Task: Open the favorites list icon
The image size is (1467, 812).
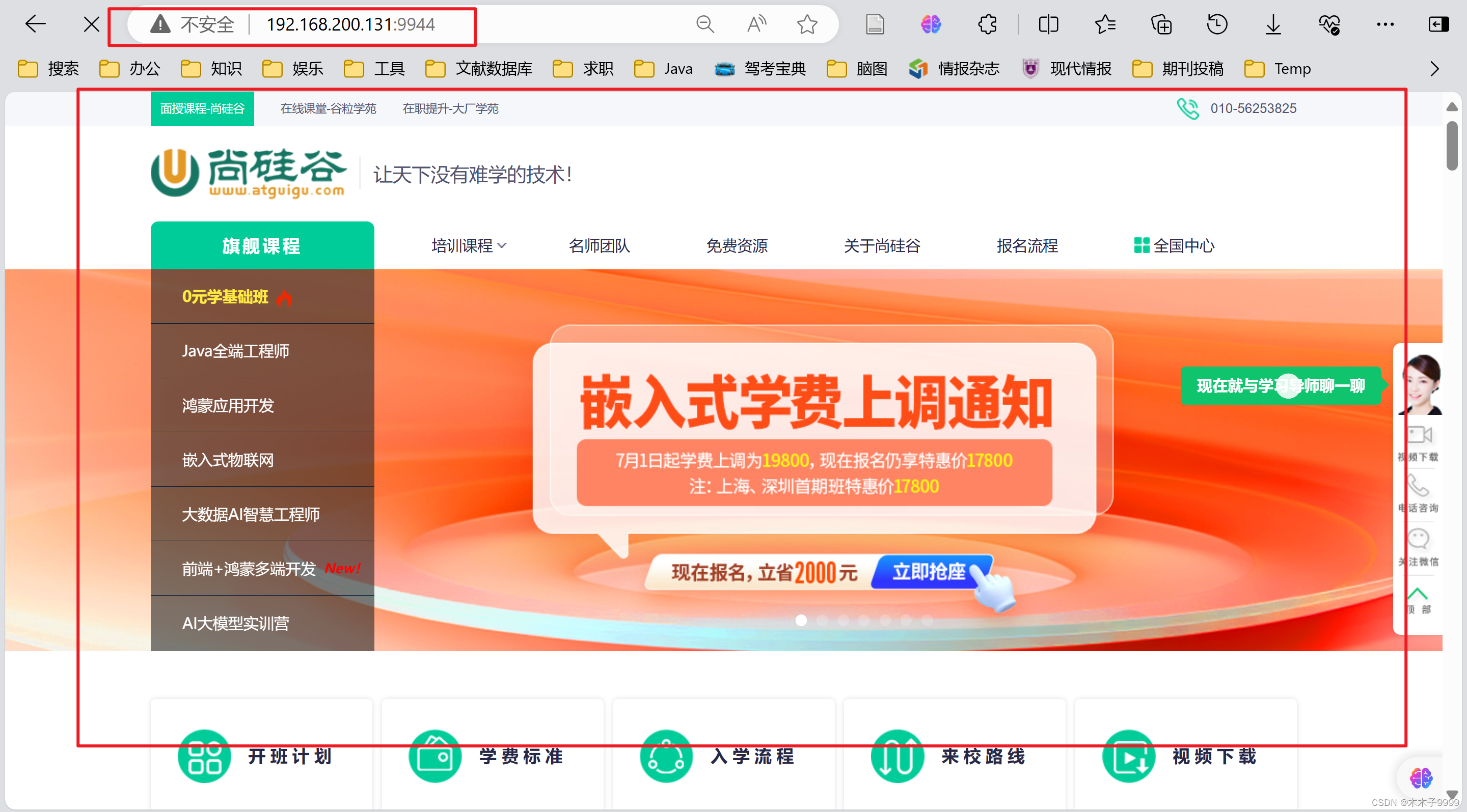Action: [x=1105, y=24]
